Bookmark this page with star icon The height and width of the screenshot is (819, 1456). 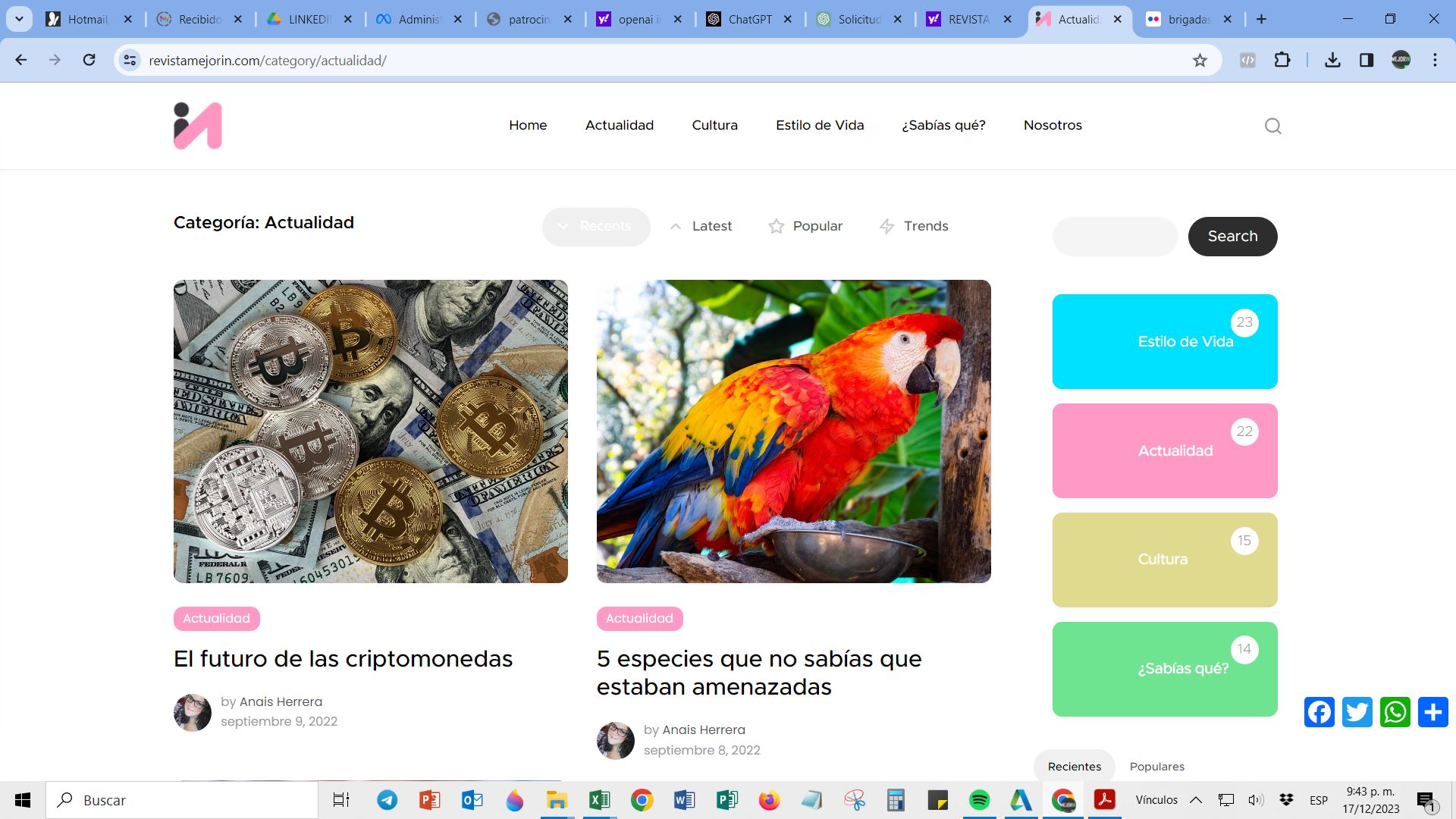coord(1200,61)
